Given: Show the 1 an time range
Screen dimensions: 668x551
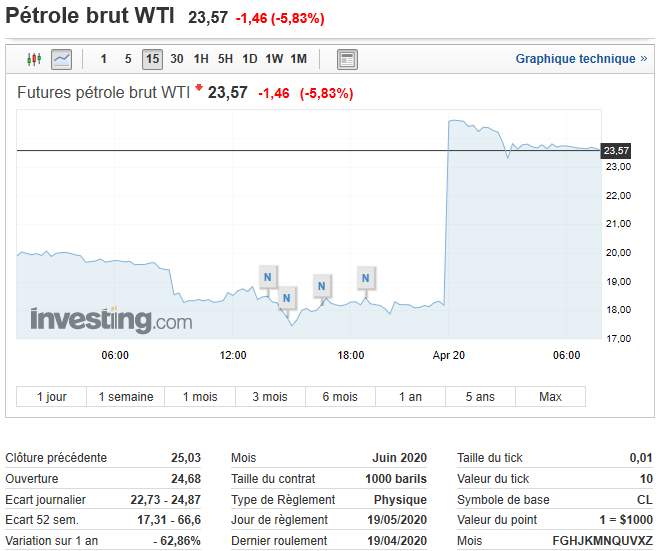Looking at the screenshot, I should (410, 397).
